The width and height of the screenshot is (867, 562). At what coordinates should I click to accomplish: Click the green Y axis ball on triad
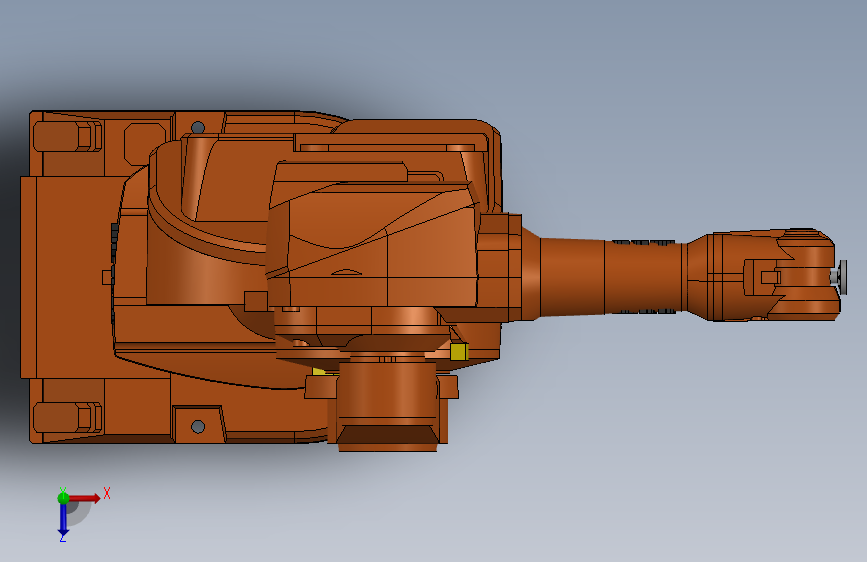(x=63, y=498)
